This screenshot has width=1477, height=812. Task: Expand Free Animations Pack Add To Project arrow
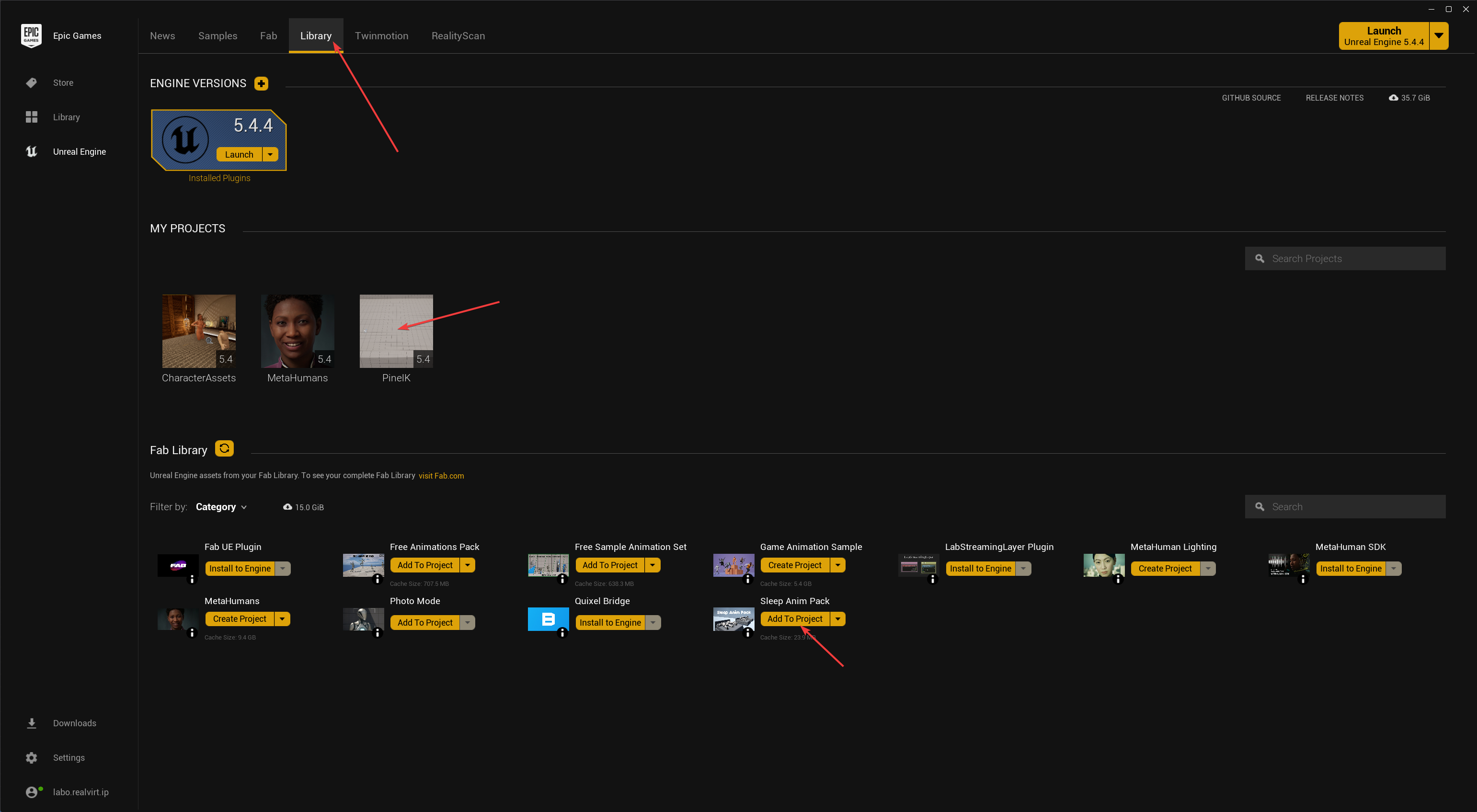point(468,565)
